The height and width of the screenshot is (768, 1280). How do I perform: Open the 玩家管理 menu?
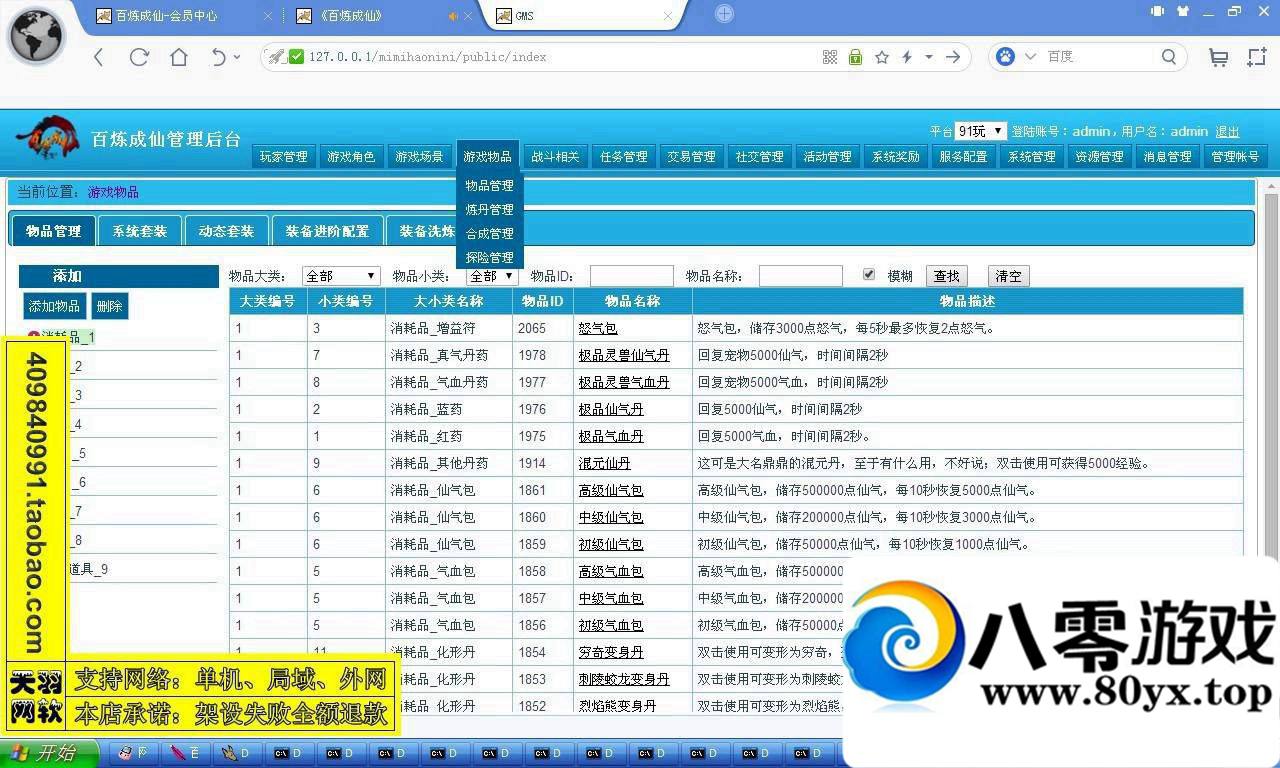(x=284, y=156)
